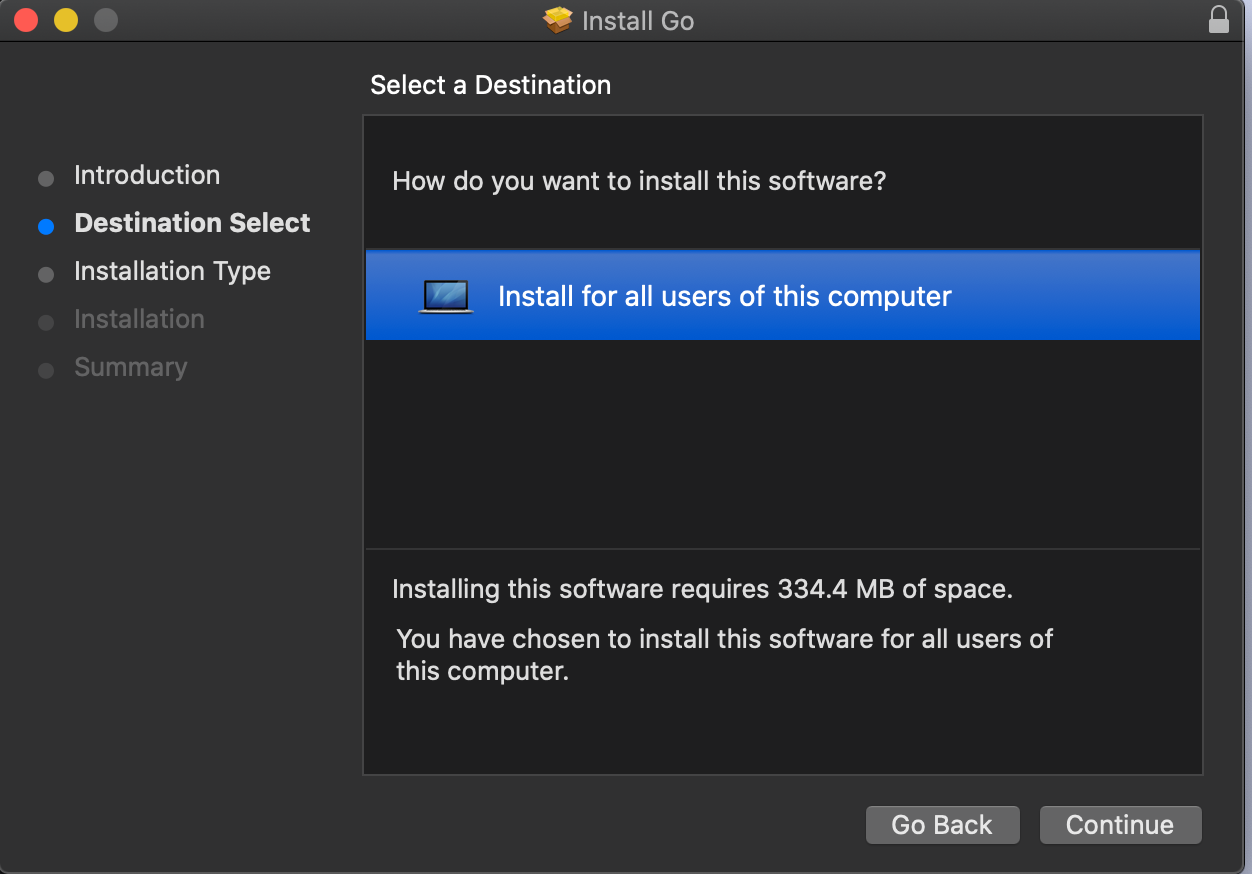Viewport: 1252px width, 874px height.
Task: Select Installation Type step in sidebar
Action: click(172, 271)
